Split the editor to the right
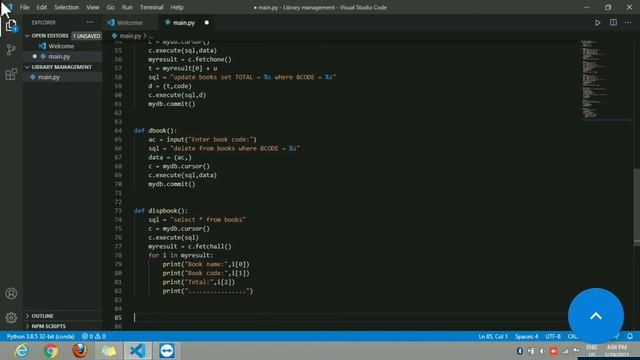Screen dimensions: 640x360 point(613,23)
